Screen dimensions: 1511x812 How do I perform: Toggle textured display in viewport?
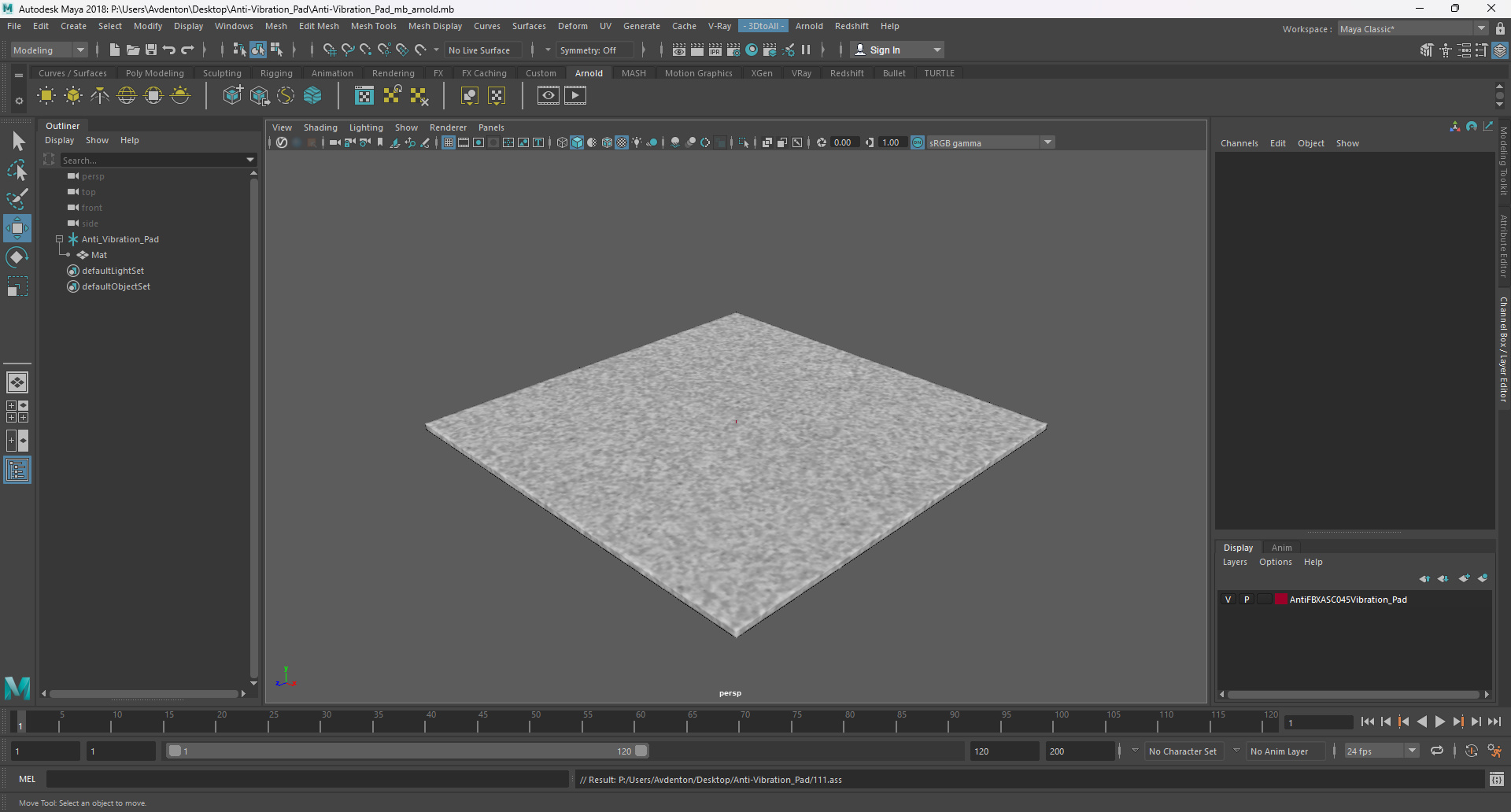tap(622, 142)
